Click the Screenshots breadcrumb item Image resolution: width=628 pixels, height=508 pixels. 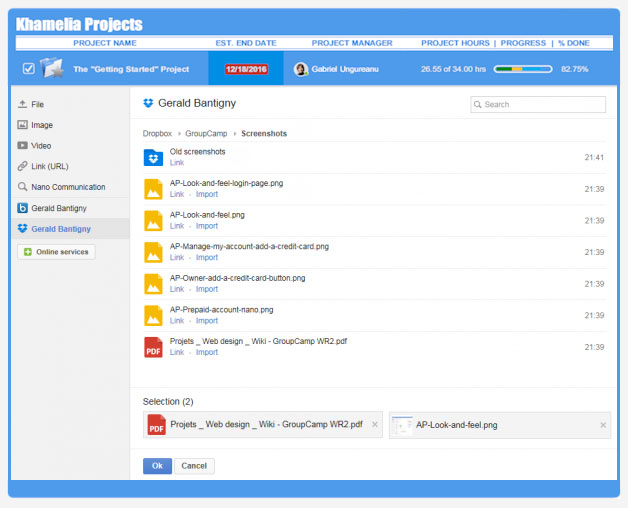pyautogui.click(x=264, y=133)
